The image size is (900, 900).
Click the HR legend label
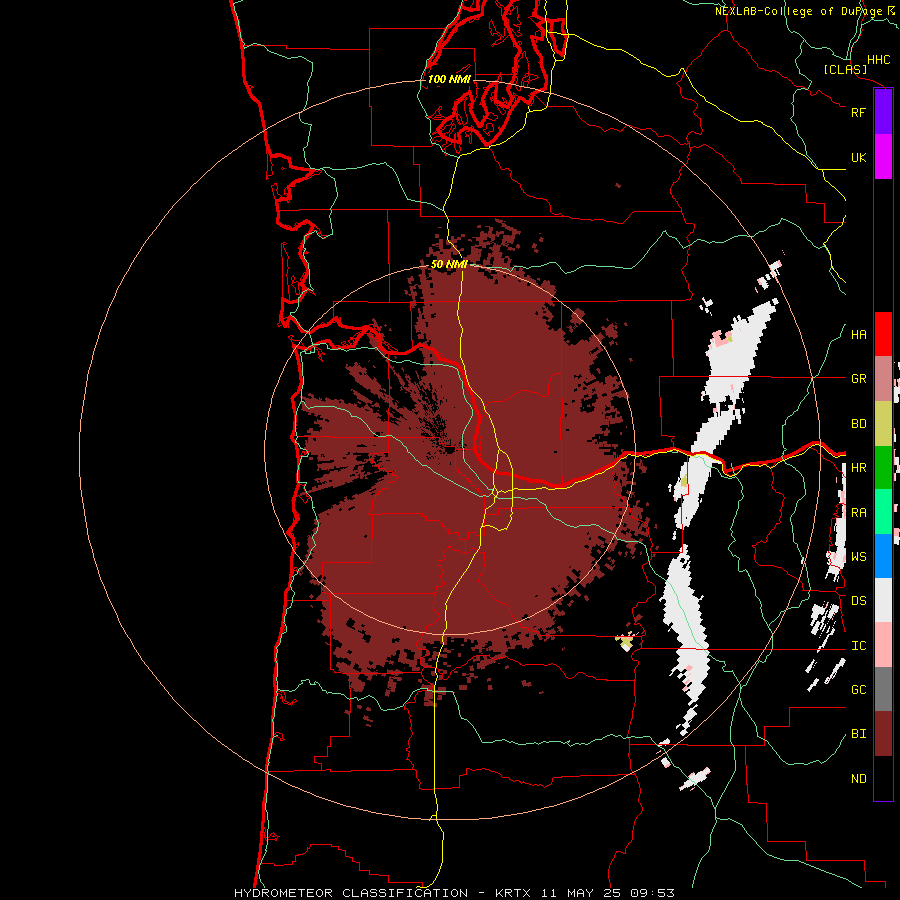click(x=858, y=468)
